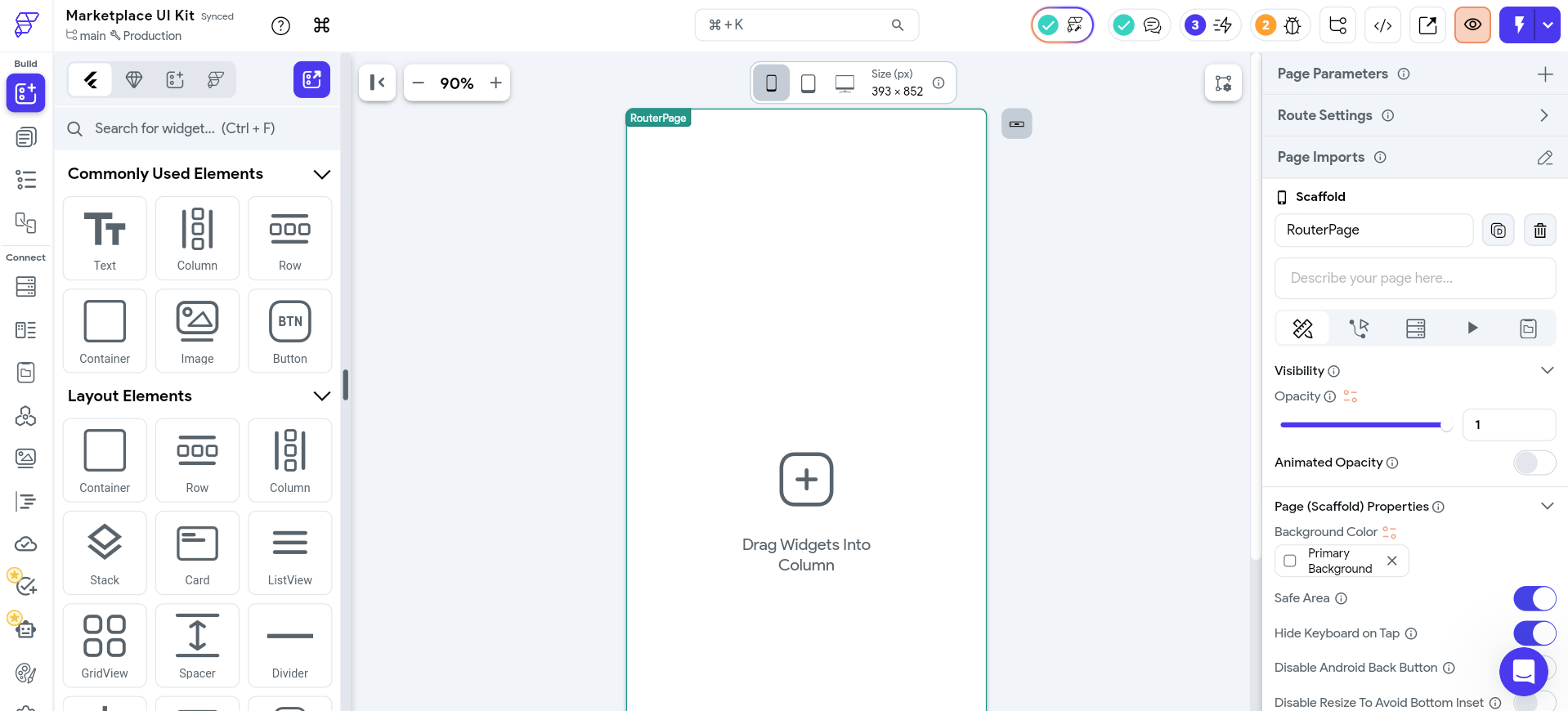Image resolution: width=1568 pixels, height=711 pixels.
Task: Open the project issues bug icon
Action: click(x=1292, y=25)
